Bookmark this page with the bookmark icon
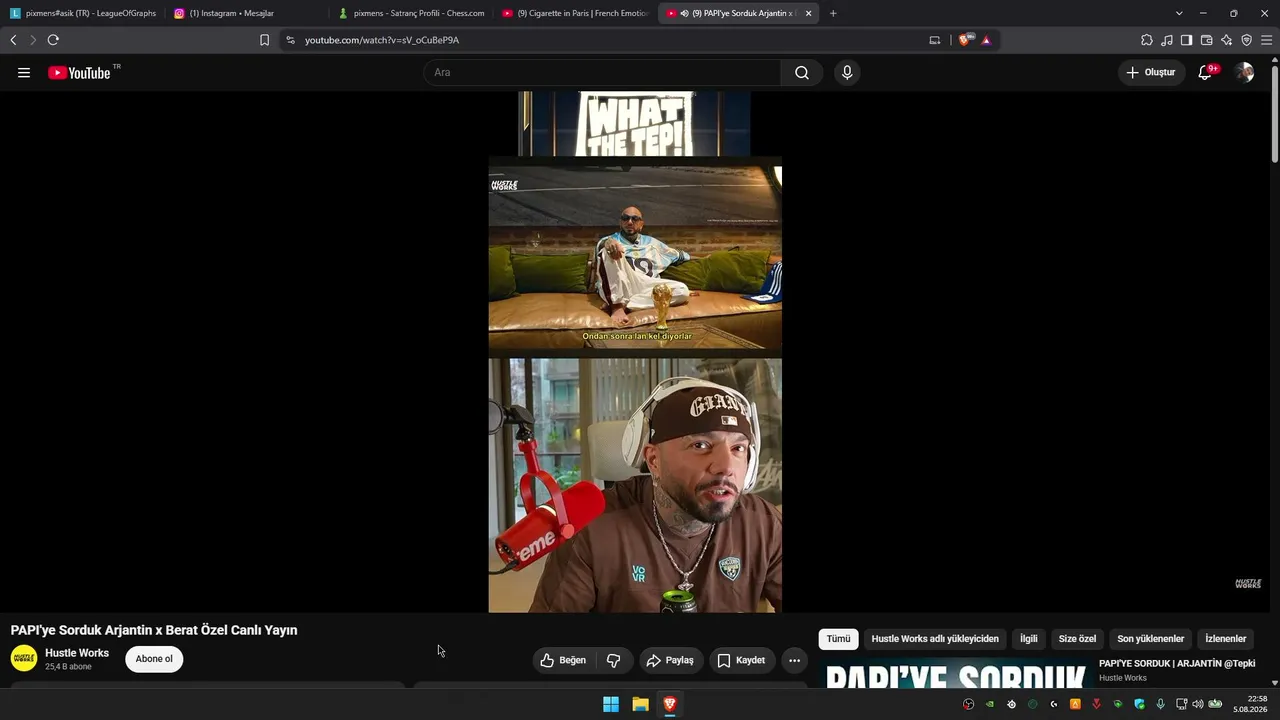 264,40
